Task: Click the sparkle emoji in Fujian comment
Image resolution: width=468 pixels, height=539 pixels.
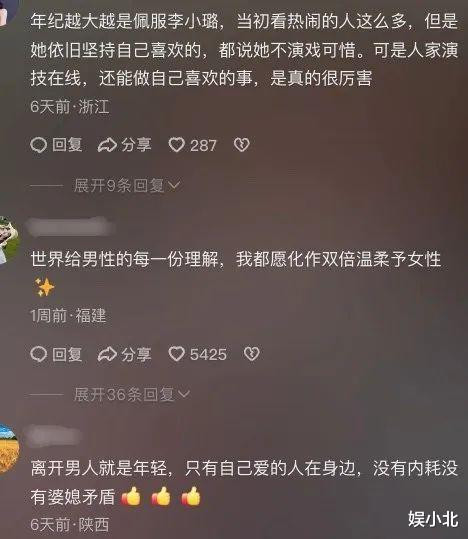Action: (44, 287)
